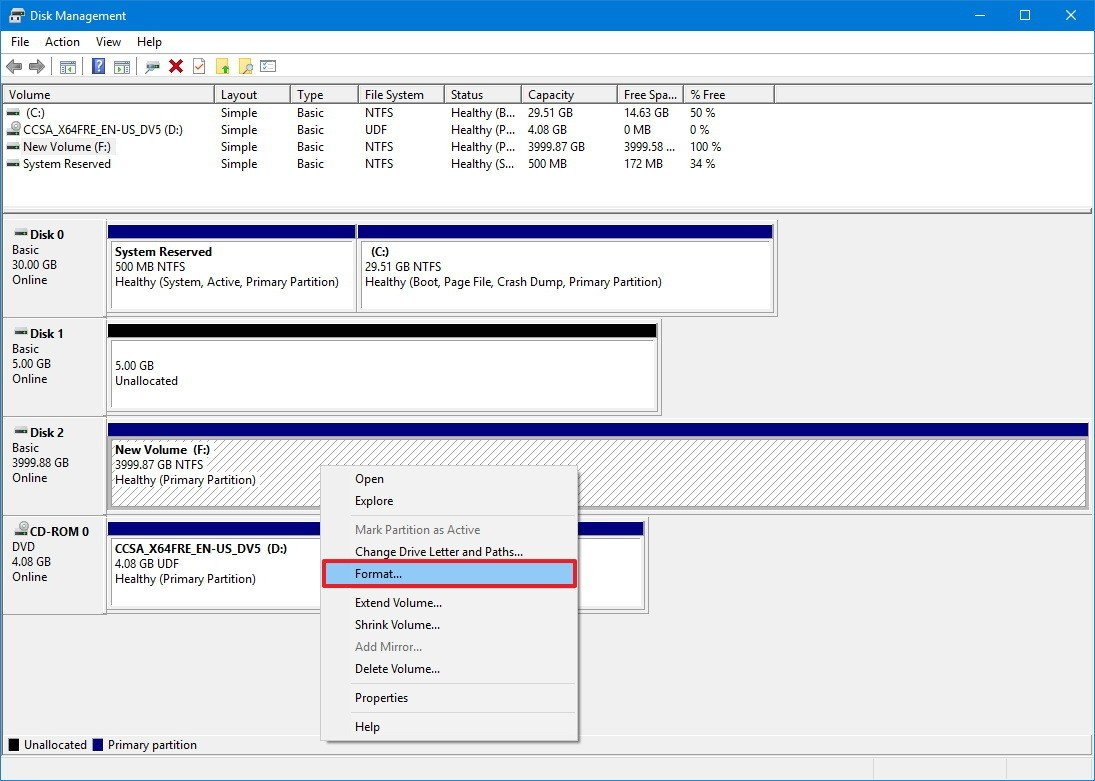Select CCSA_X64FRE_EN-US_DV5 (D:) in volume list

[x=103, y=129]
